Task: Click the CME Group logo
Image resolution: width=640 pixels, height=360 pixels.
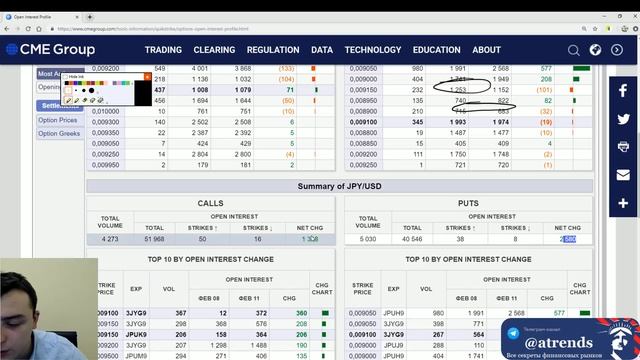Action: tap(51, 49)
